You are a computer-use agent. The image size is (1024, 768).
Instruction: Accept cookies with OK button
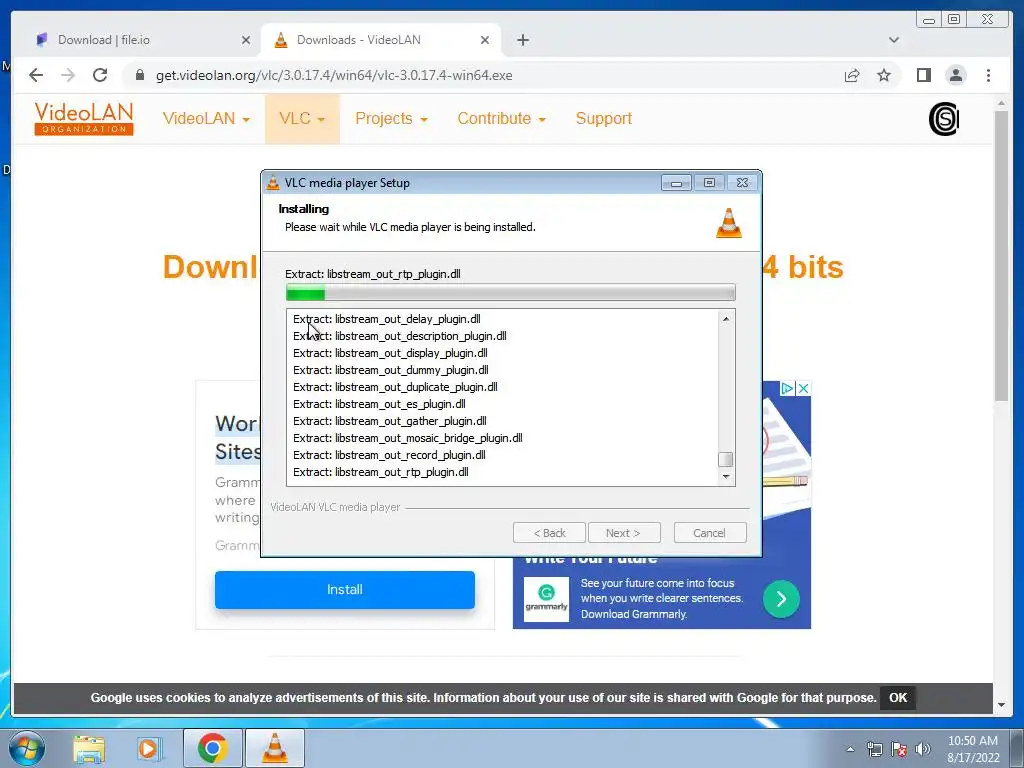tap(898, 697)
